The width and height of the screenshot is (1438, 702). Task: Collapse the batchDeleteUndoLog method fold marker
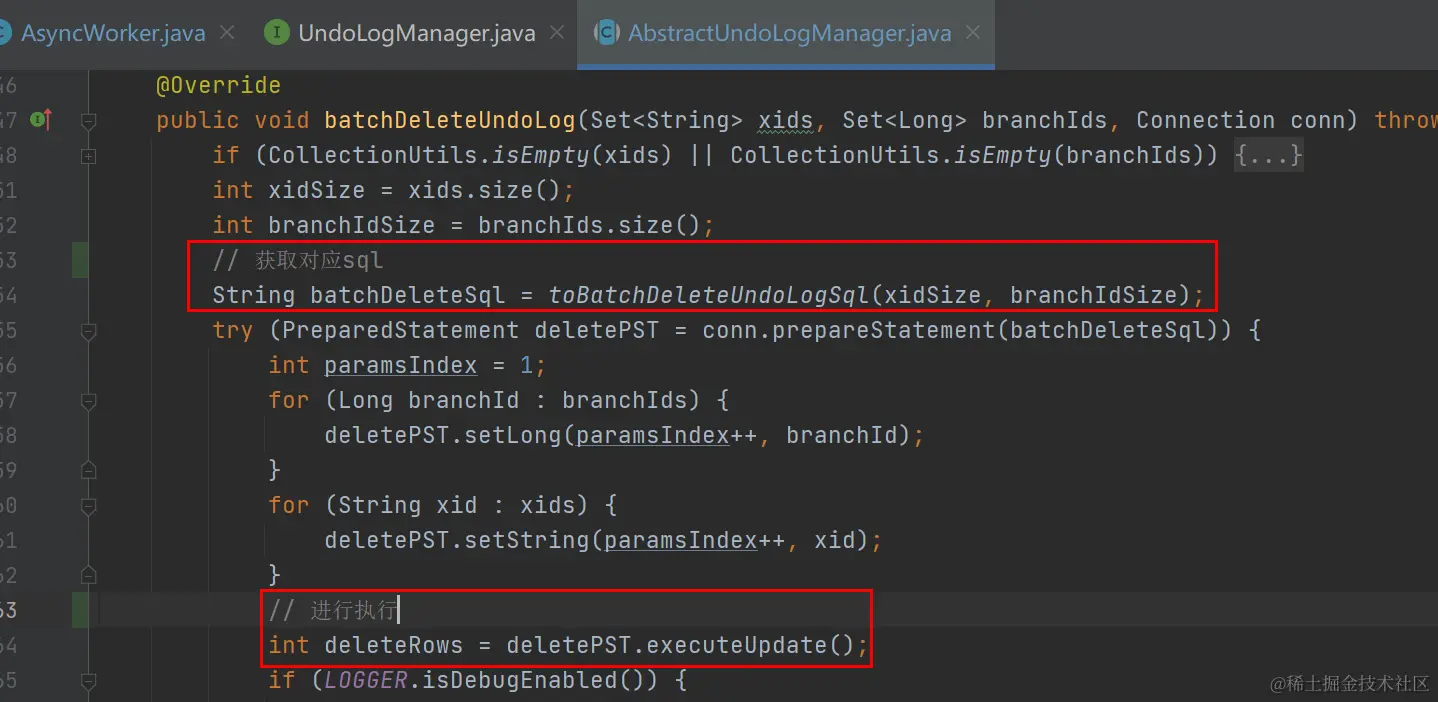pyautogui.click(x=89, y=121)
